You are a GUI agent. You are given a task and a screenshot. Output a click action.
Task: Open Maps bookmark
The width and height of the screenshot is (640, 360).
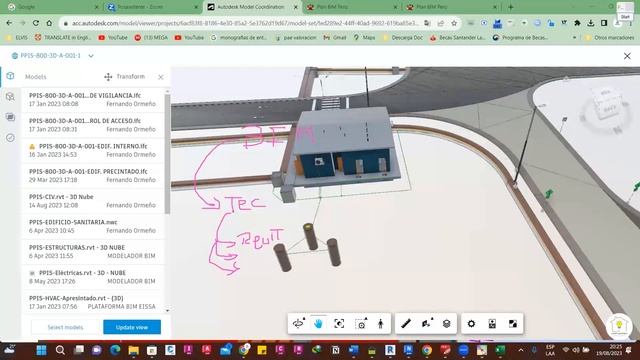tap(364, 38)
